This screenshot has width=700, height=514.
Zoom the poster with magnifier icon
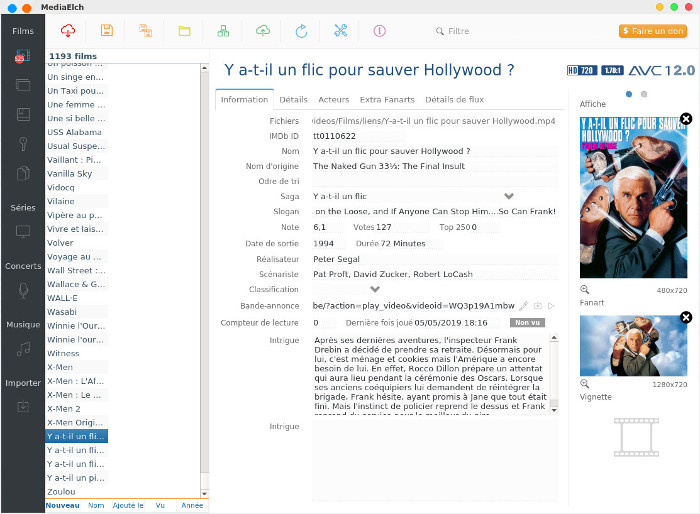tap(584, 289)
